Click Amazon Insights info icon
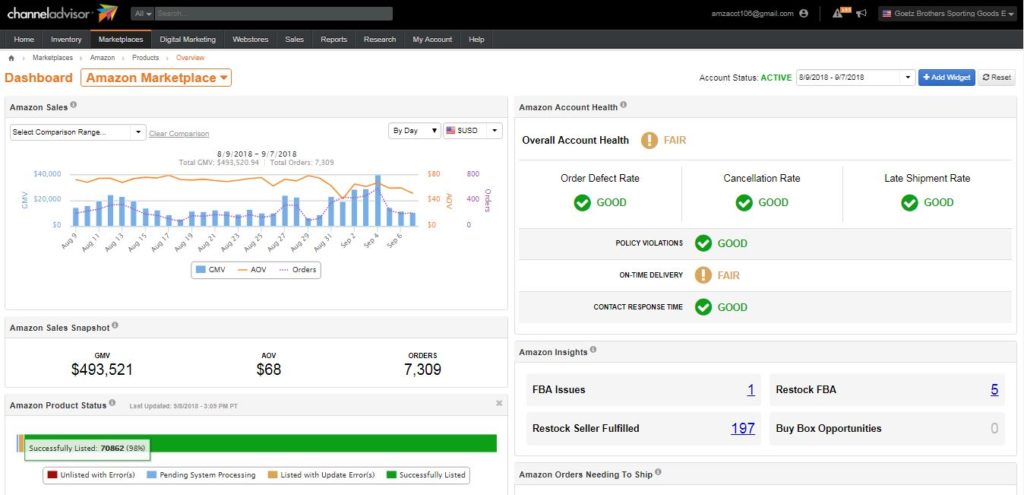The width and height of the screenshot is (1024, 495). click(594, 350)
